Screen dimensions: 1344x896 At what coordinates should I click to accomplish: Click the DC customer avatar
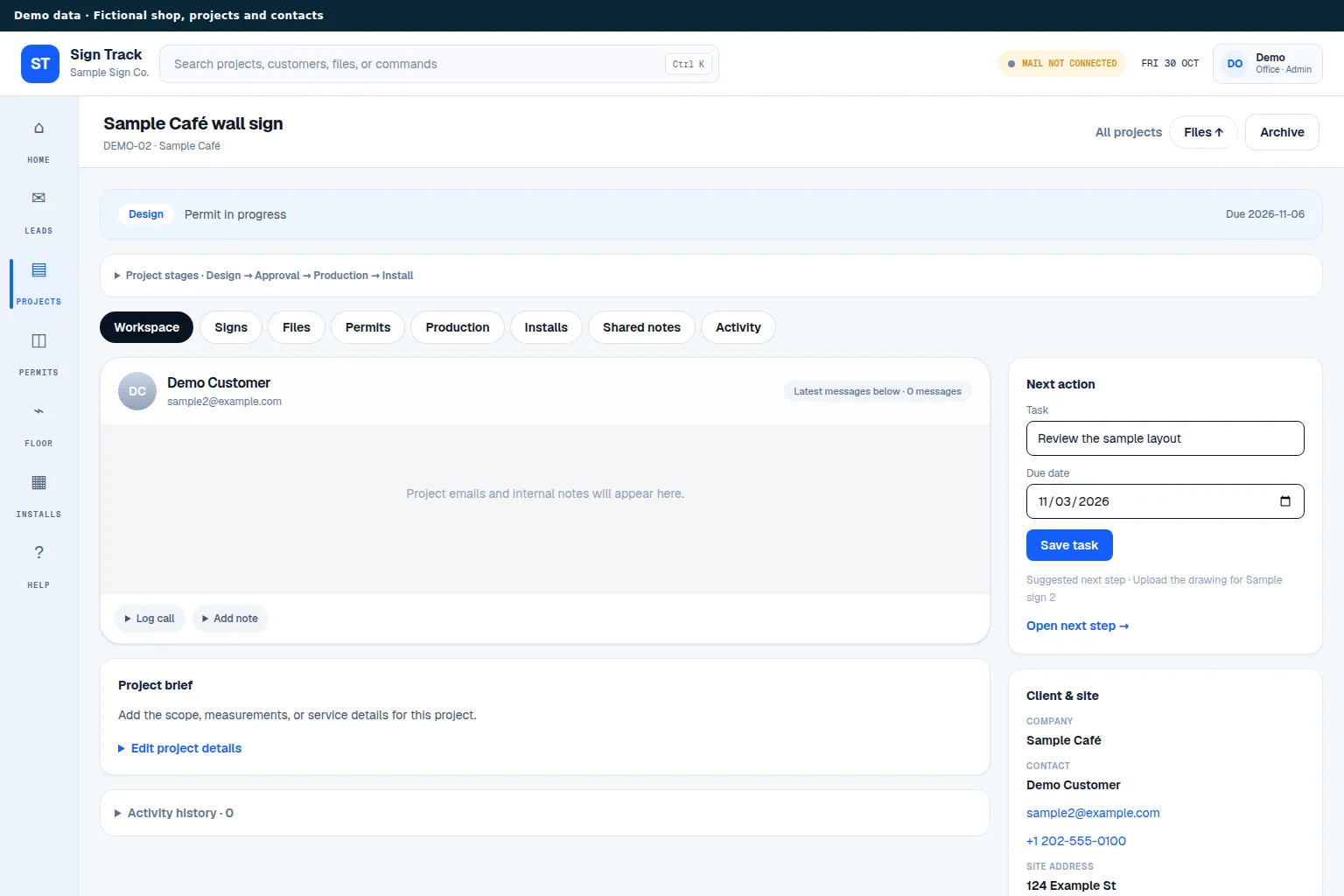(x=137, y=391)
